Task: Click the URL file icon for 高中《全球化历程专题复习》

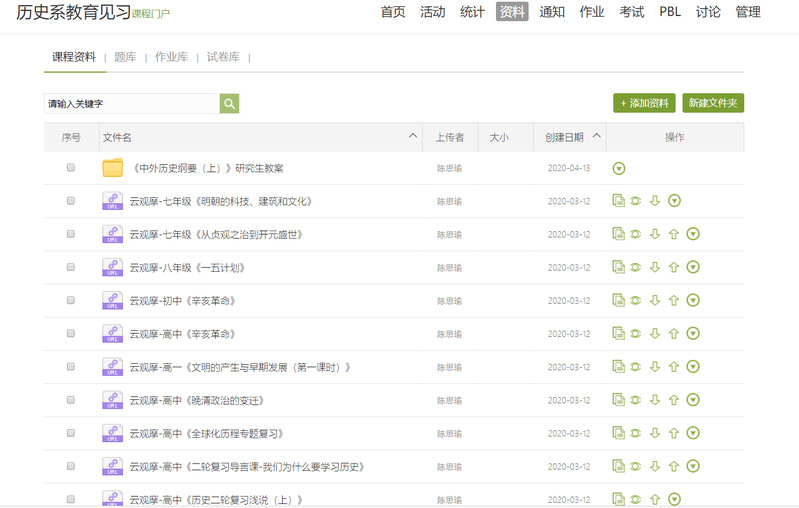Action: point(112,433)
